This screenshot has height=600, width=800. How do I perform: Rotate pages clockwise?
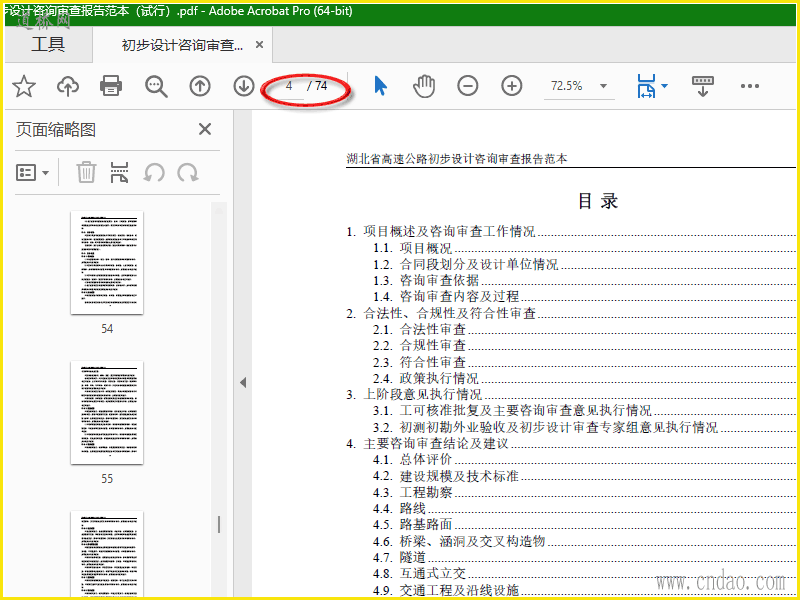point(188,172)
